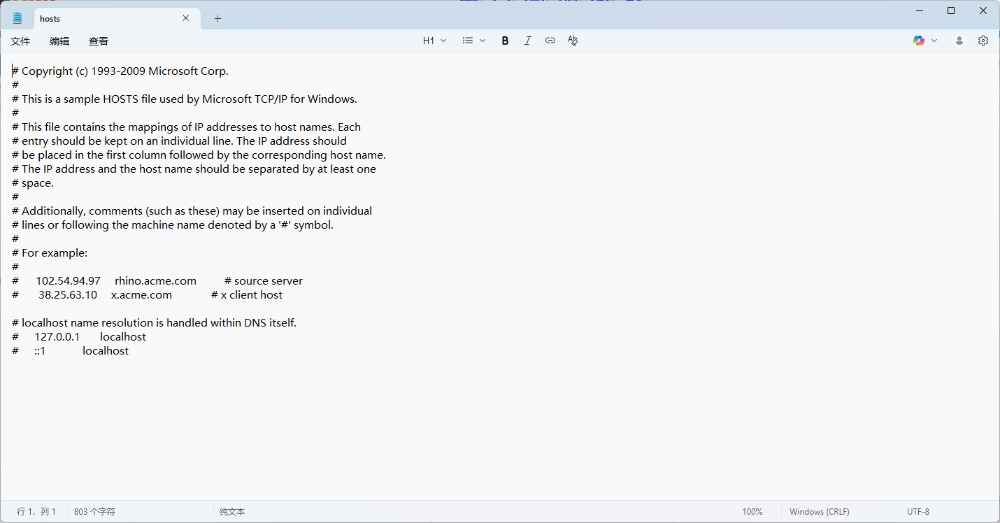Image resolution: width=1000 pixels, height=523 pixels.
Task: Click the Windows (CRLF) line ending indicator
Action: click(819, 511)
